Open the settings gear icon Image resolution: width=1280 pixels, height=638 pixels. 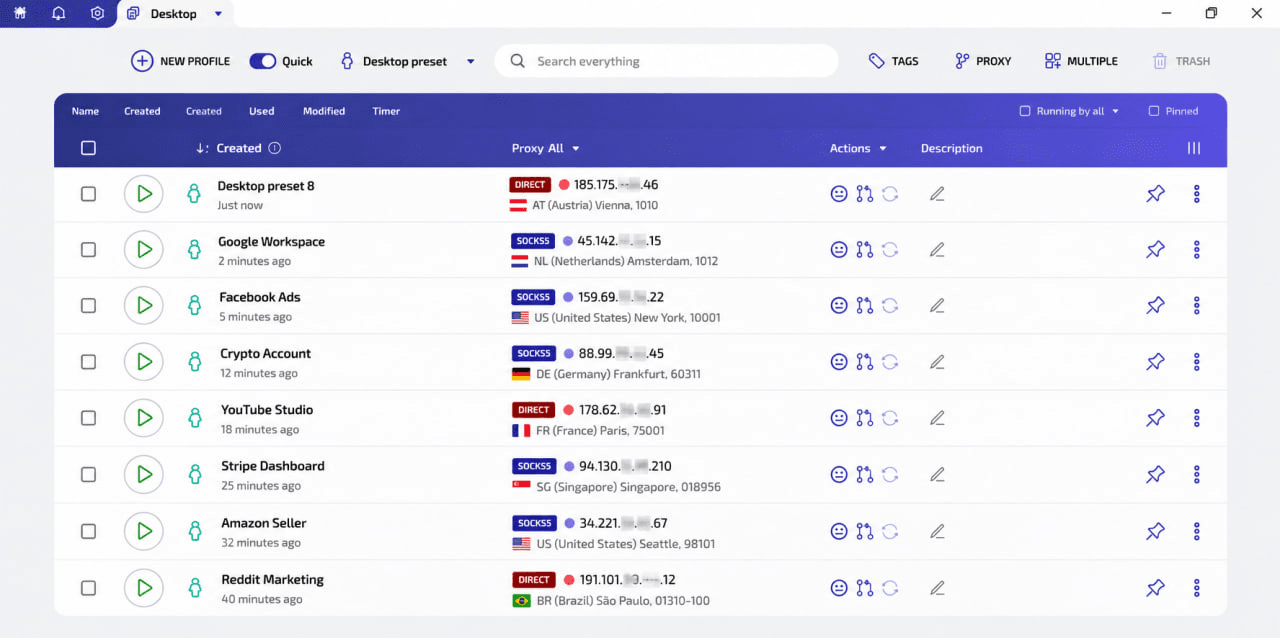point(97,13)
